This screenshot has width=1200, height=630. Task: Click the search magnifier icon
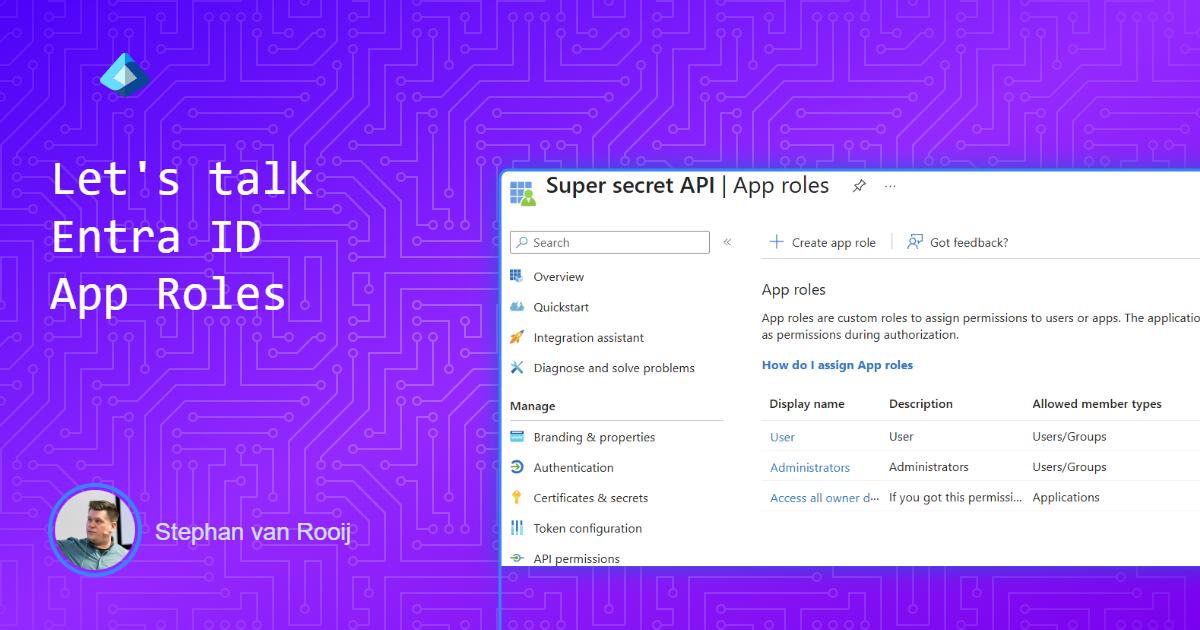point(521,242)
